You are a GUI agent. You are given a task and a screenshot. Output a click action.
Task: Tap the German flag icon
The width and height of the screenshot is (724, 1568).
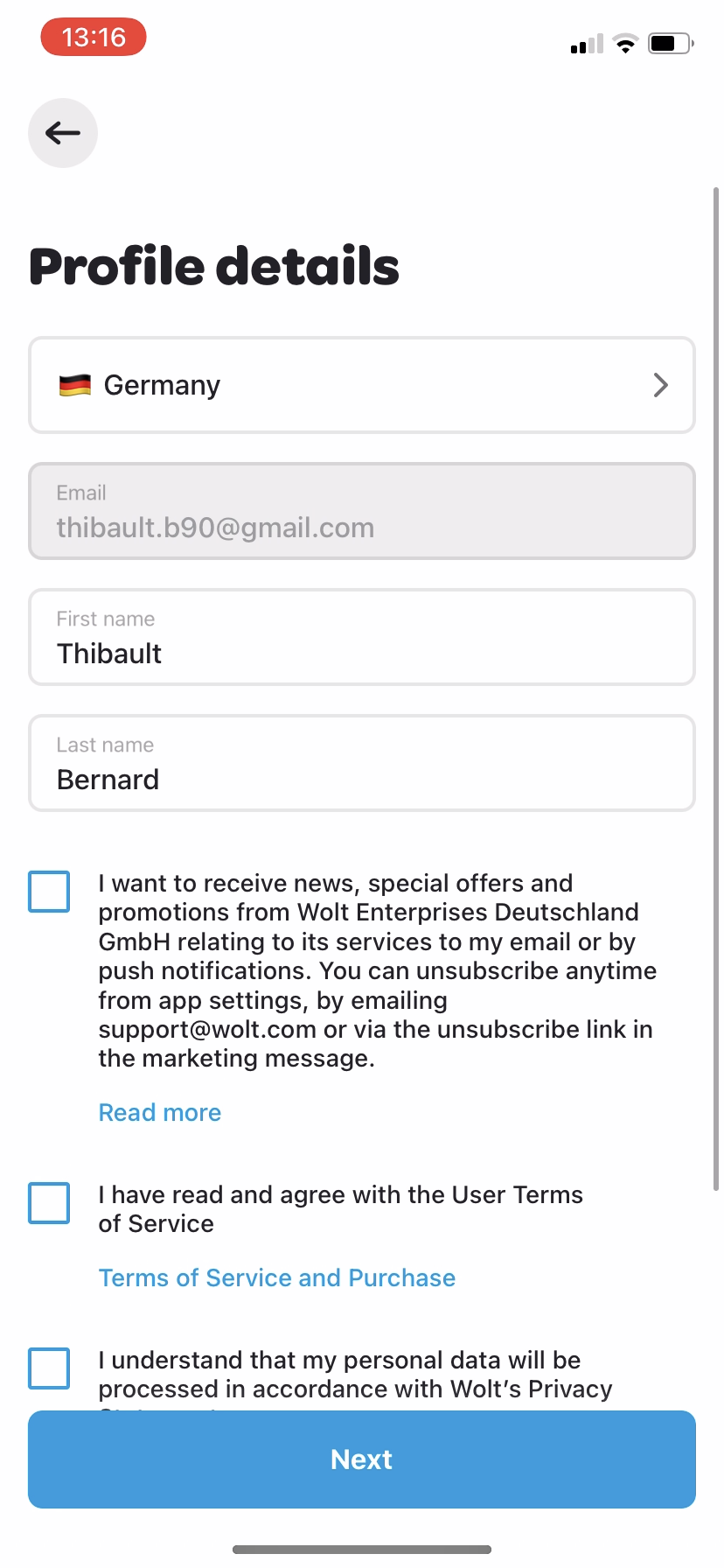[x=75, y=385]
